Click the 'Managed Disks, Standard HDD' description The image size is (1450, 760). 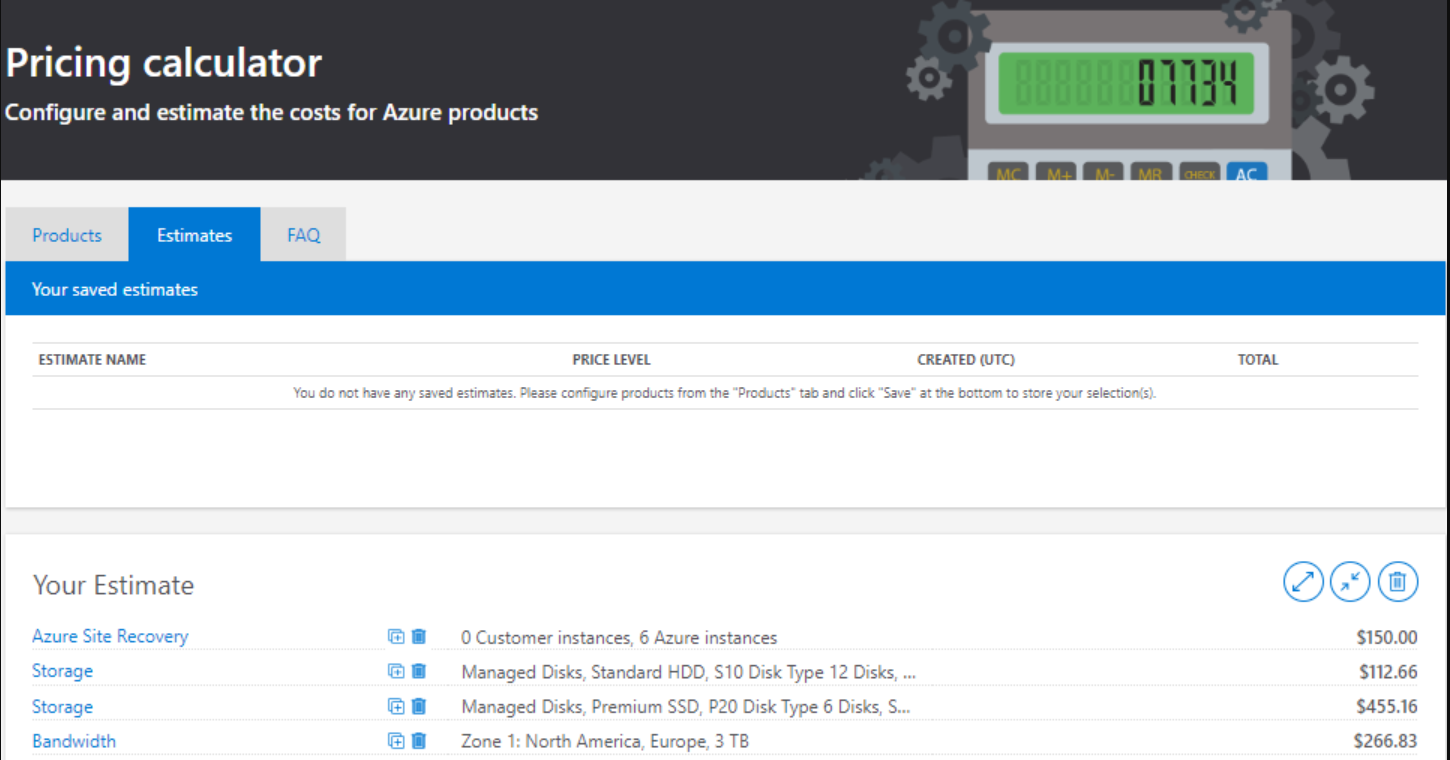point(688,673)
